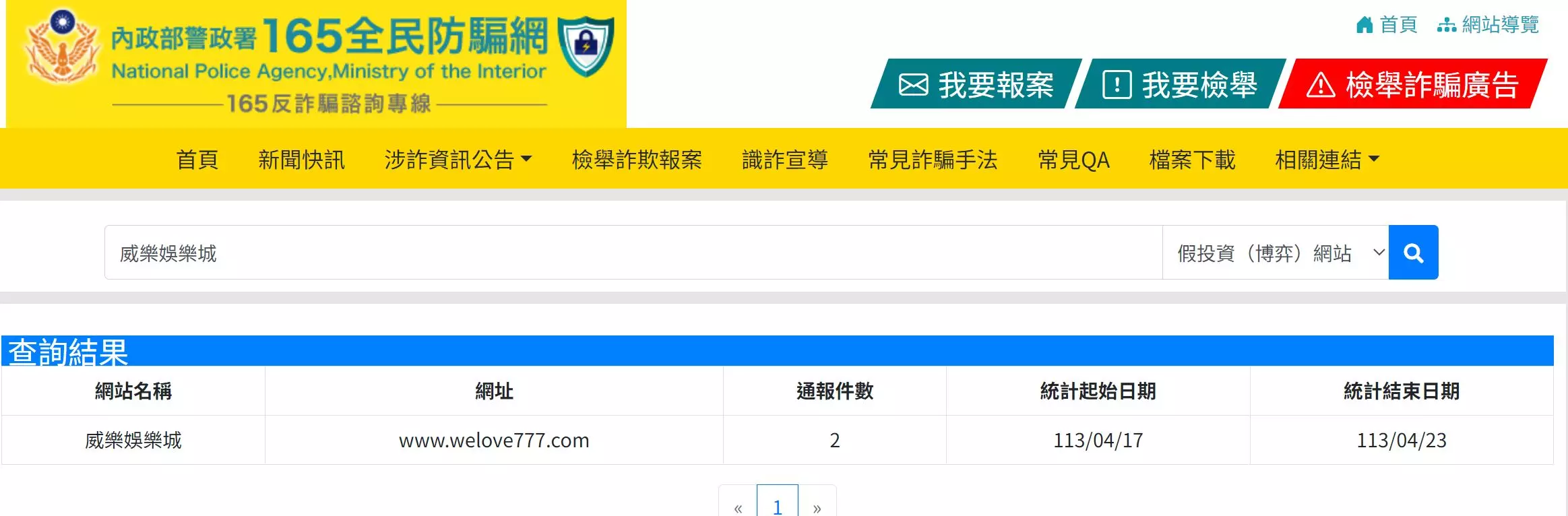Open the 常見QA menu item
This screenshot has height=516, width=1568.
1073,160
